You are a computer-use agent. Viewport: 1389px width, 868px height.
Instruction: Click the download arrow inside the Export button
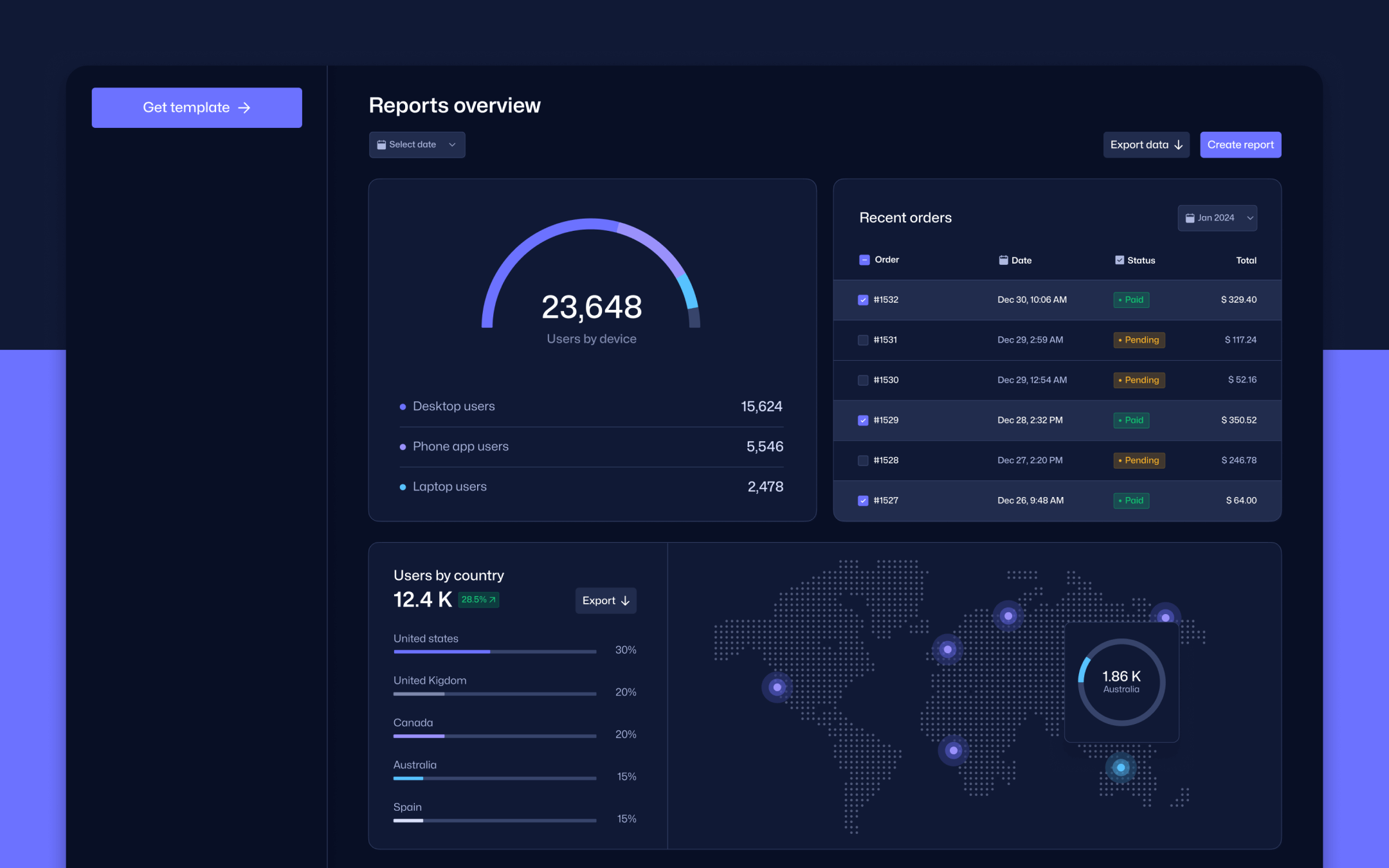point(625,601)
